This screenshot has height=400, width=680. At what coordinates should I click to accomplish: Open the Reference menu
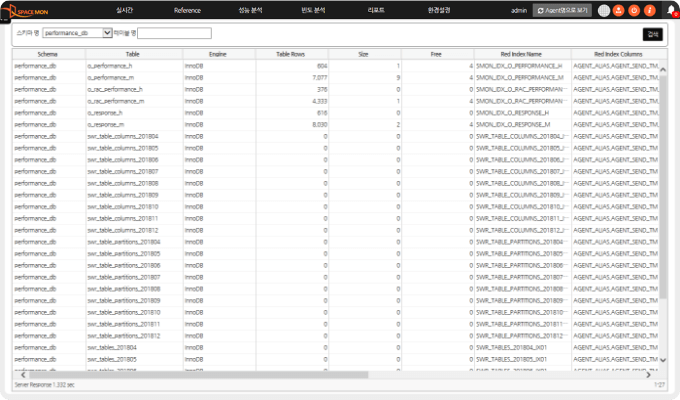[187, 10]
